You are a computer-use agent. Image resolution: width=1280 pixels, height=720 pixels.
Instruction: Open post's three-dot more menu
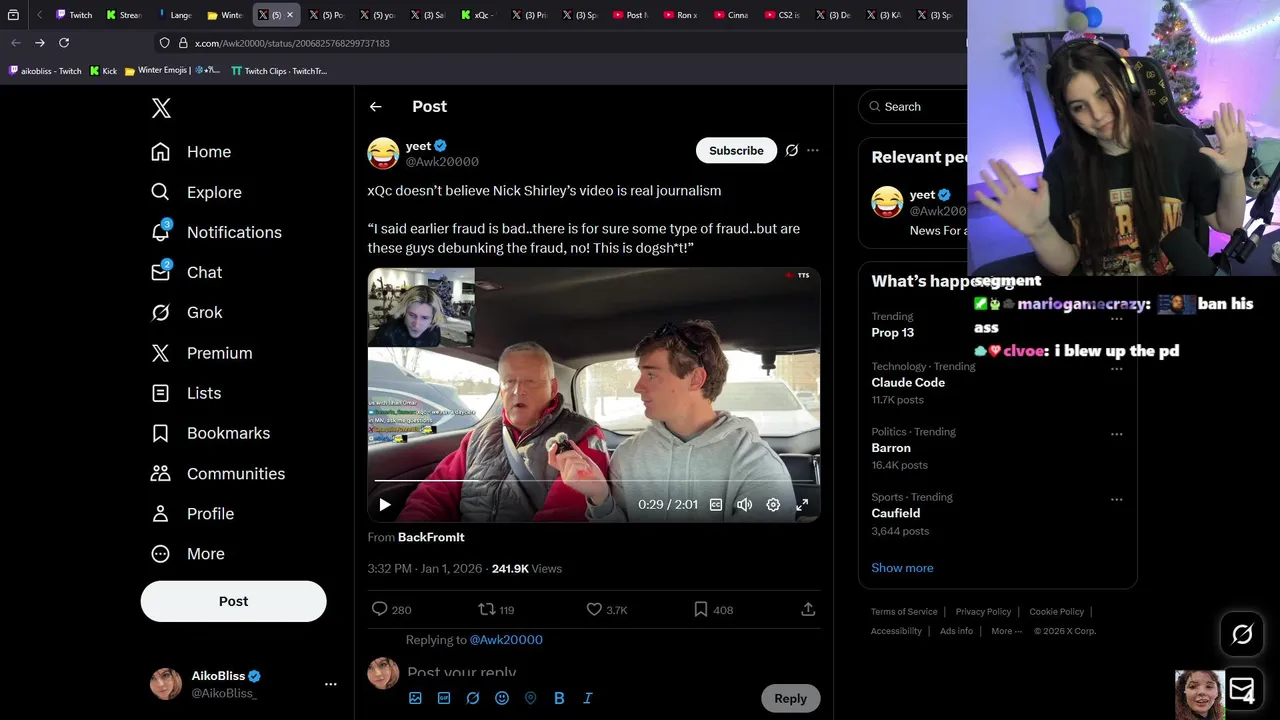pos(813,150)
